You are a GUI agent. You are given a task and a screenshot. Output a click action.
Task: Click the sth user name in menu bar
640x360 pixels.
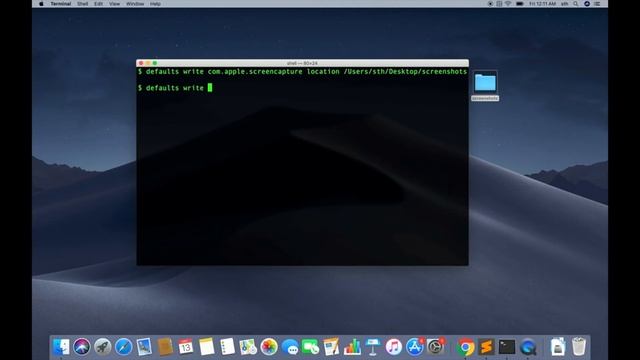coord(564,4)
